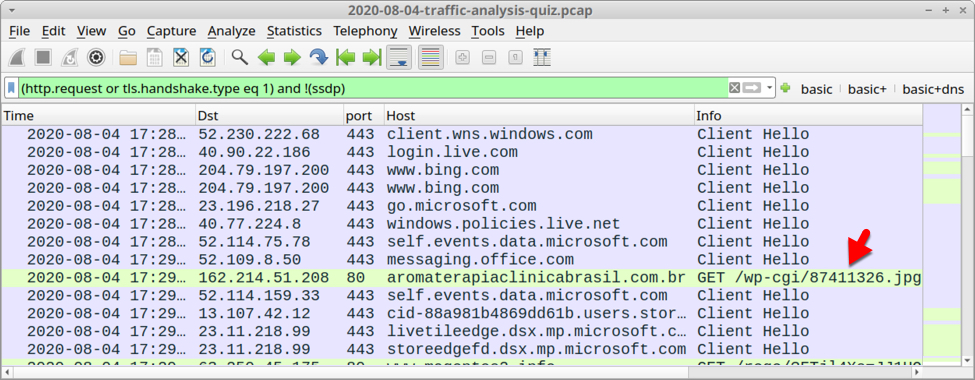The image size is (975, 380).
Task: Jump to the first packet
Action: click(x=345, y=58)
